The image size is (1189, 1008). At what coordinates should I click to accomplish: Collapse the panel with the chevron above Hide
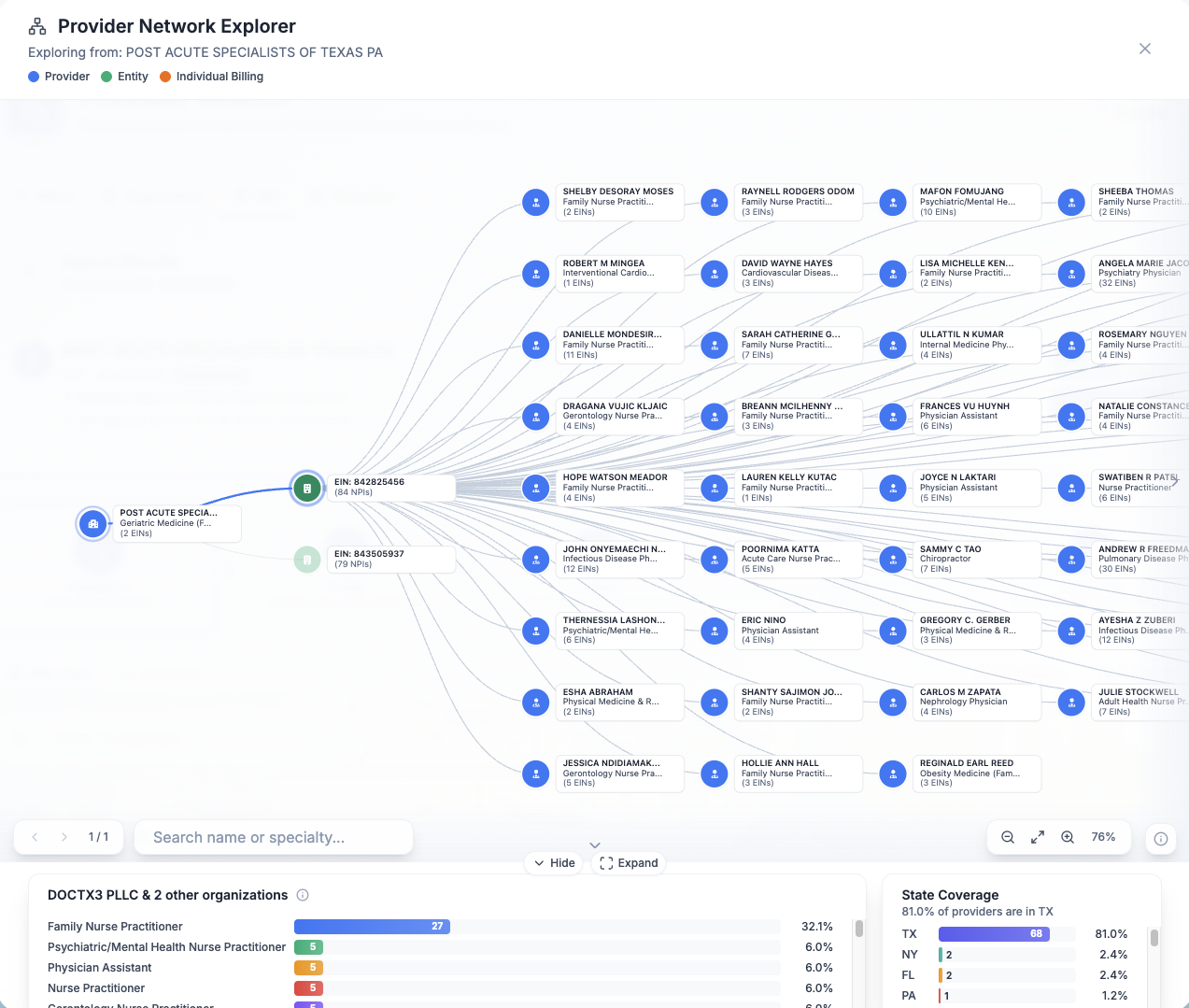[x=595, y=845]
